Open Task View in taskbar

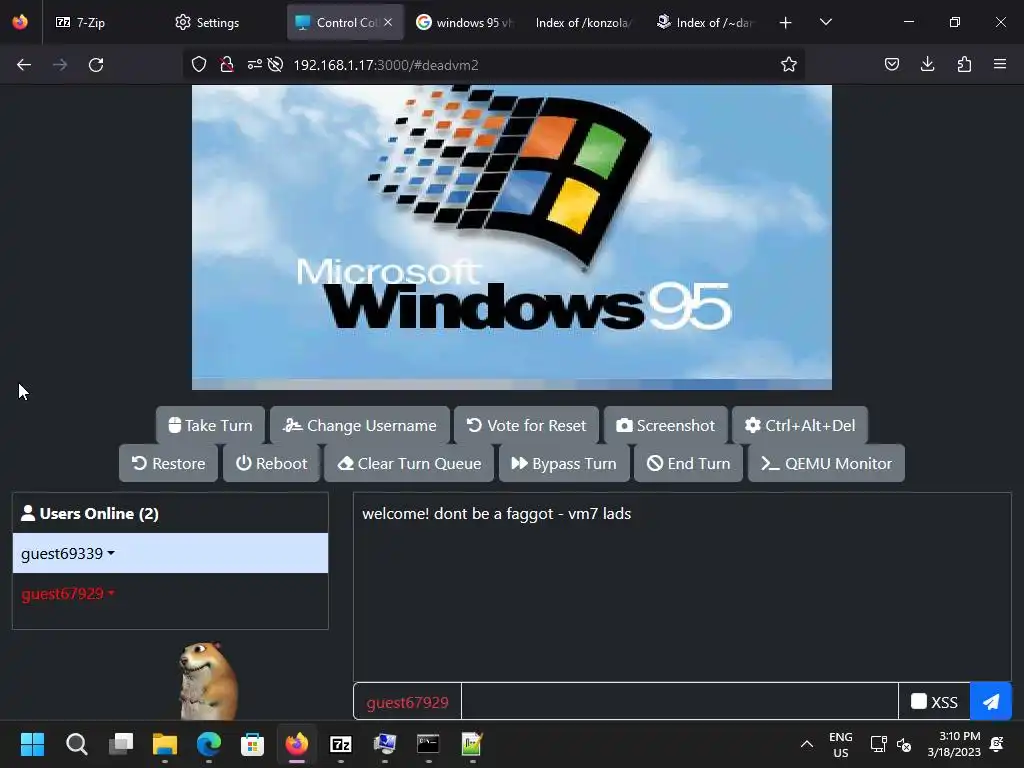(x=121, y=744)
